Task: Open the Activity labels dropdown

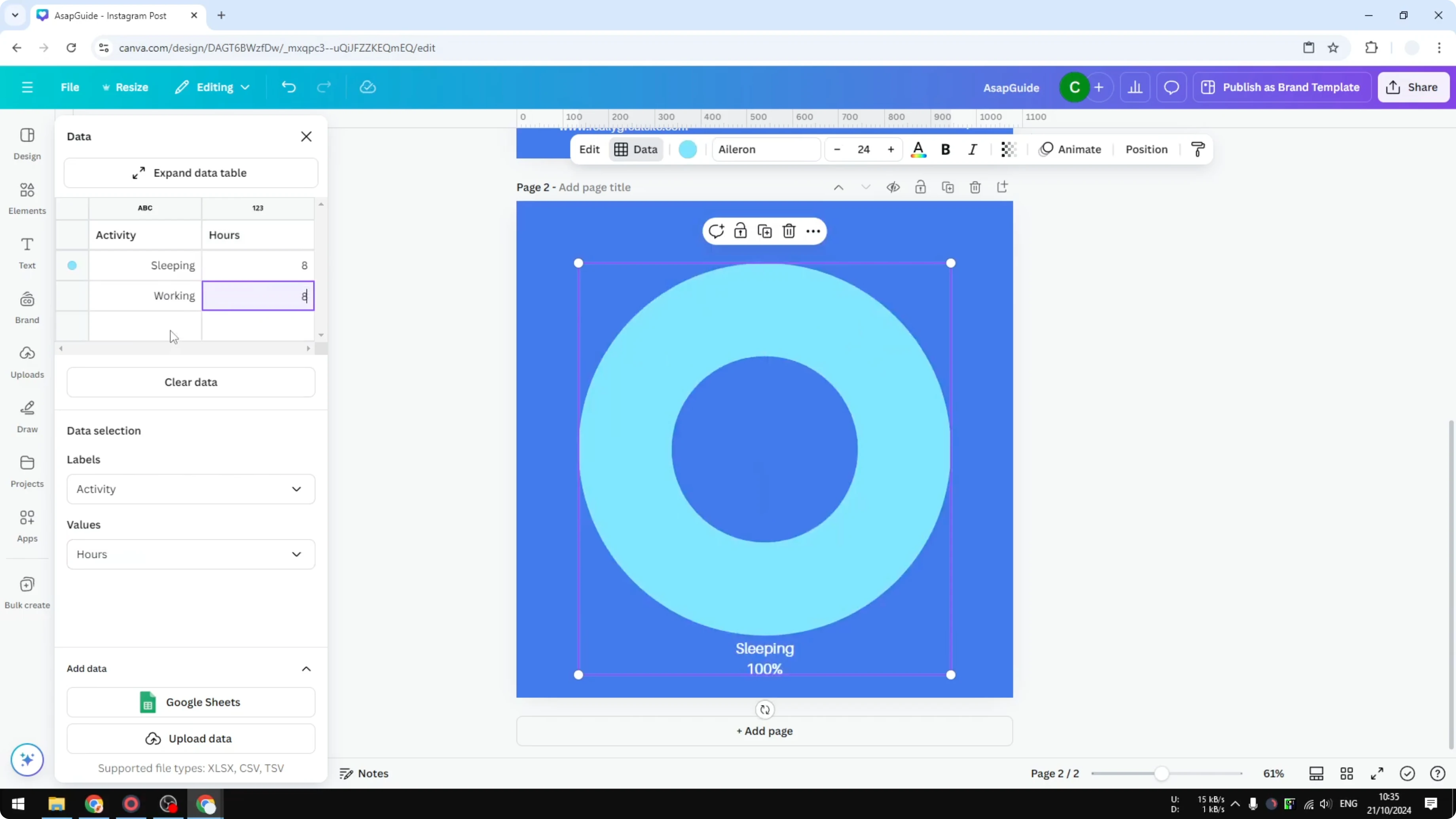Action: click(x=191, y=489)
